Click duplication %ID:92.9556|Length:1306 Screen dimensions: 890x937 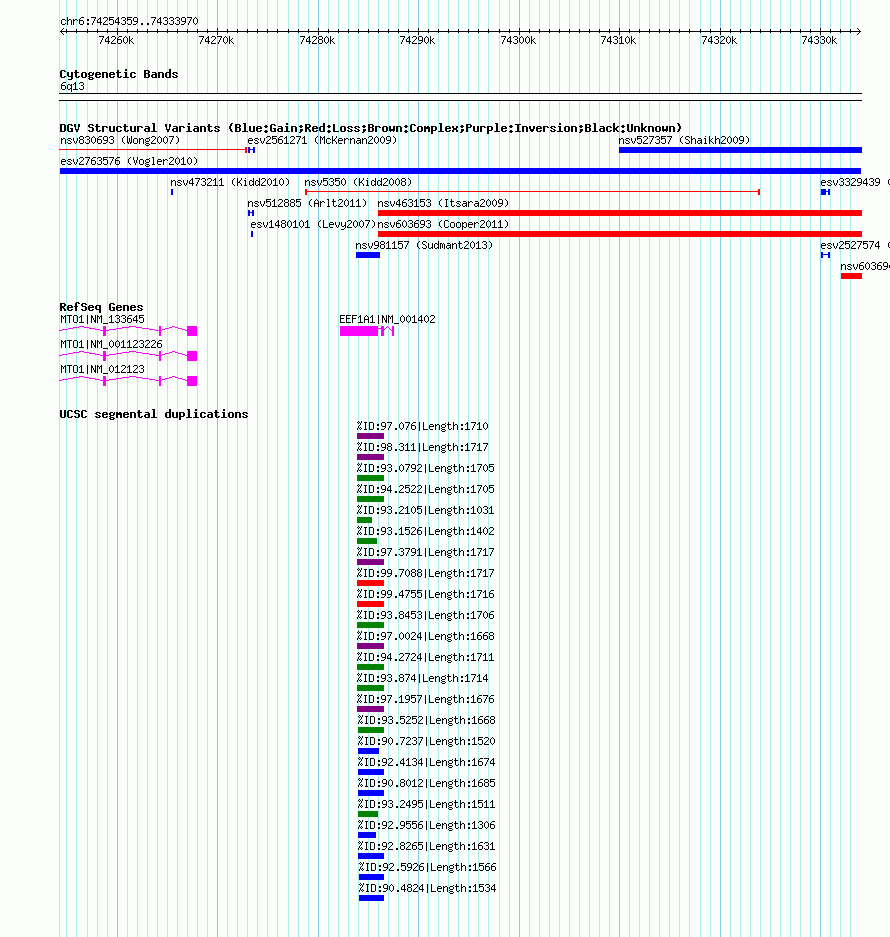427,825
